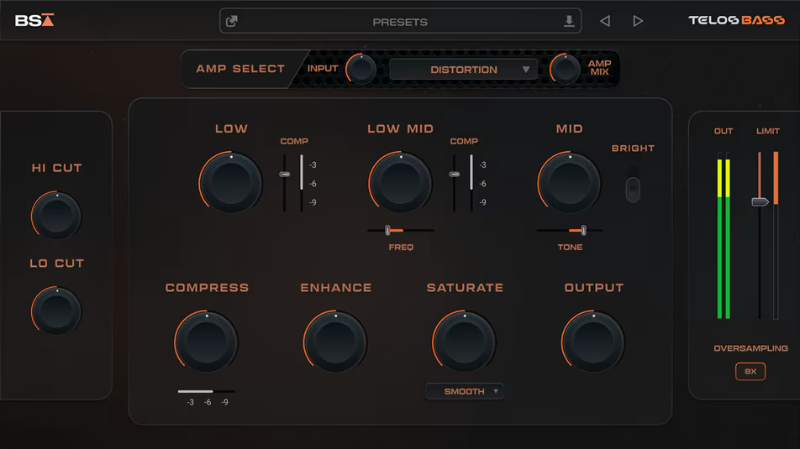The height and width of the screenshot is (449, 800).
Task: Click the save preset download icon
Action: [x=569, y=21]
